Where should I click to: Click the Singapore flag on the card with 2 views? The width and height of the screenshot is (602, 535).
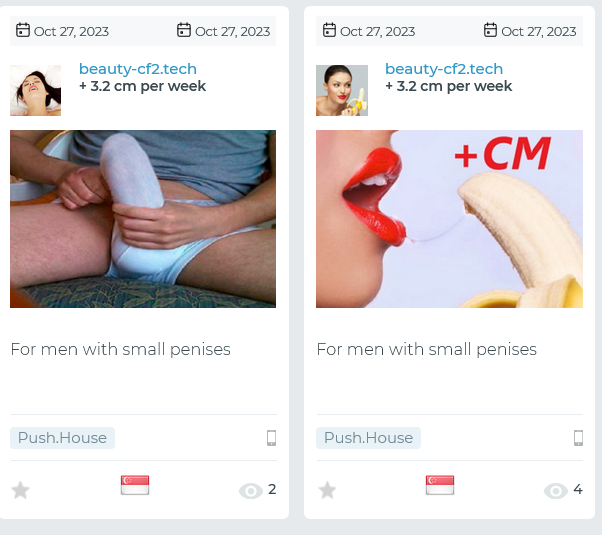[x=135, y=485]
